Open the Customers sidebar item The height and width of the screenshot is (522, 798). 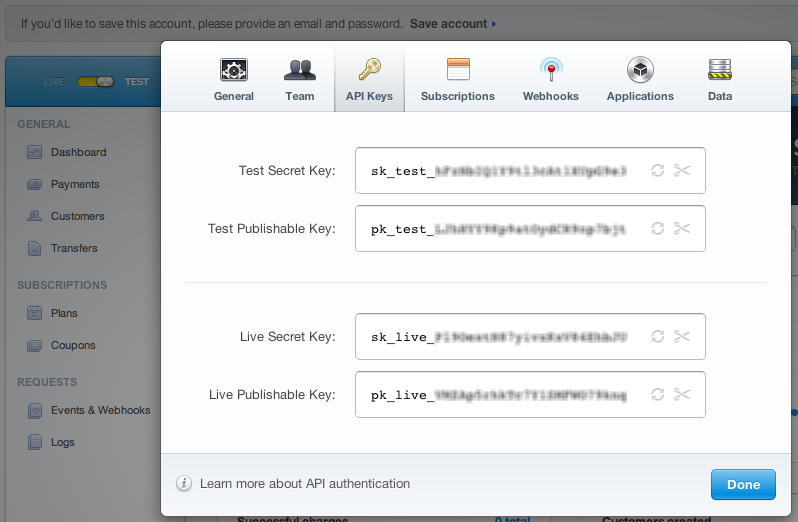coord(77,216)
